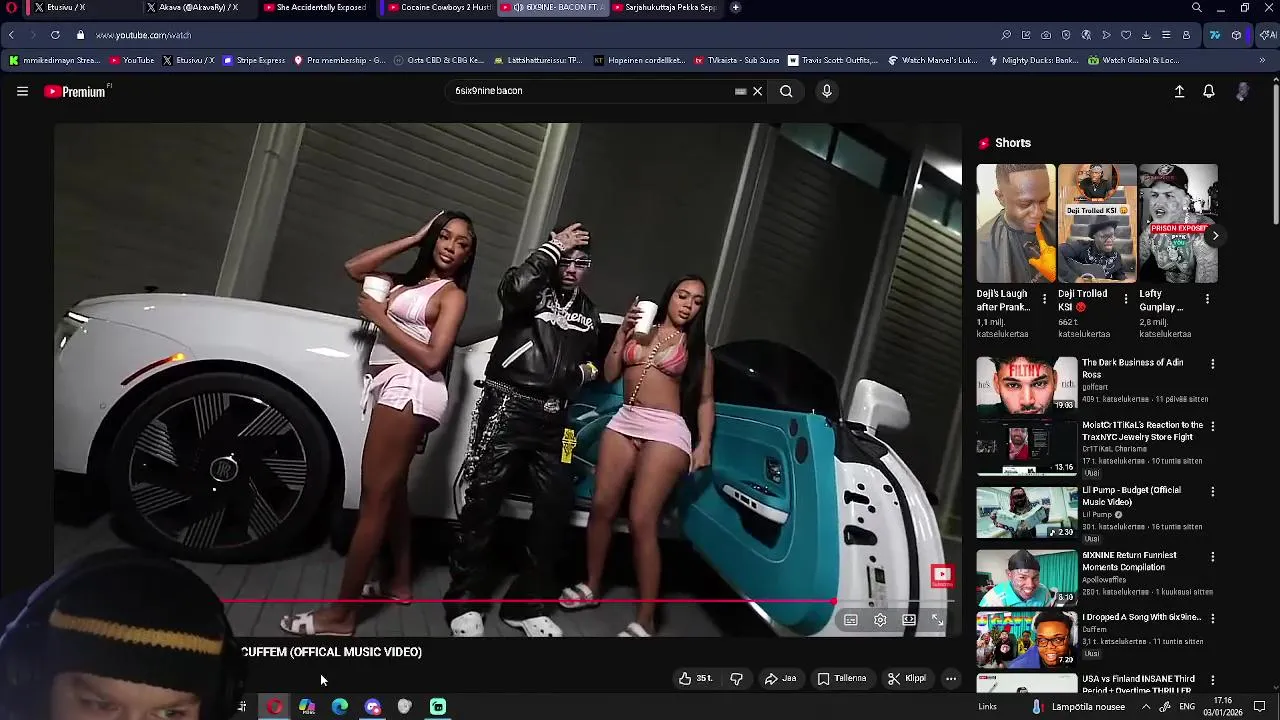The image size is (1280, 720).
Task: Open the on-screen keyboard in search box
Action: (740, 91)
